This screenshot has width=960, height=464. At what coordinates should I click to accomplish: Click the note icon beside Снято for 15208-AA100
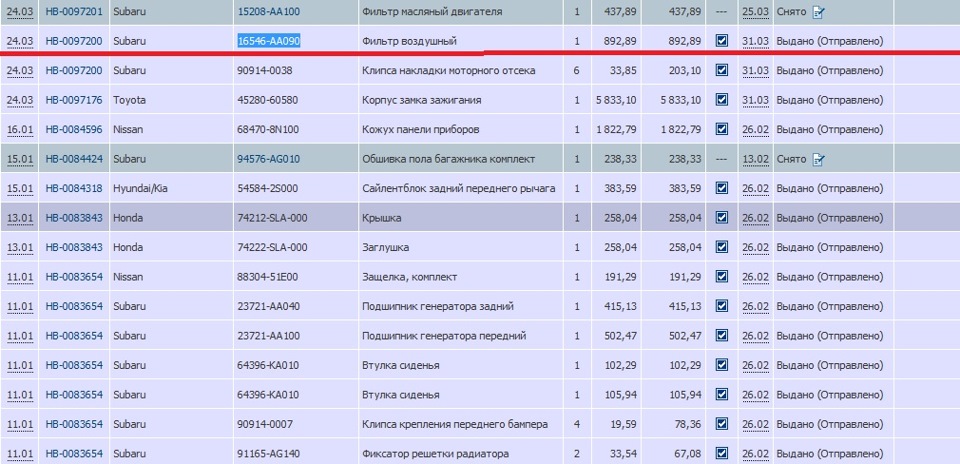click(818, 12)
